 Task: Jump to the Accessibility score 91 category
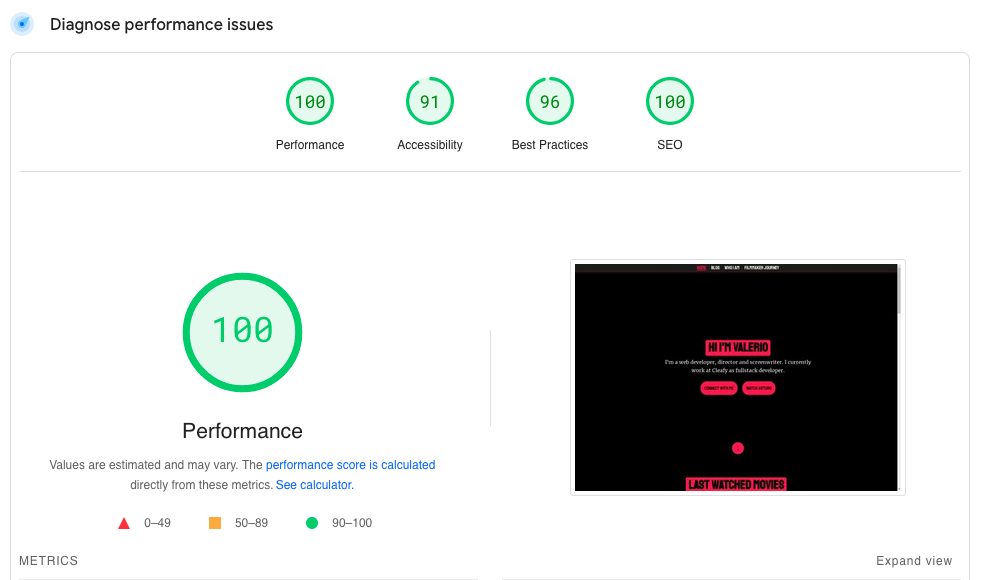[430, 102]
